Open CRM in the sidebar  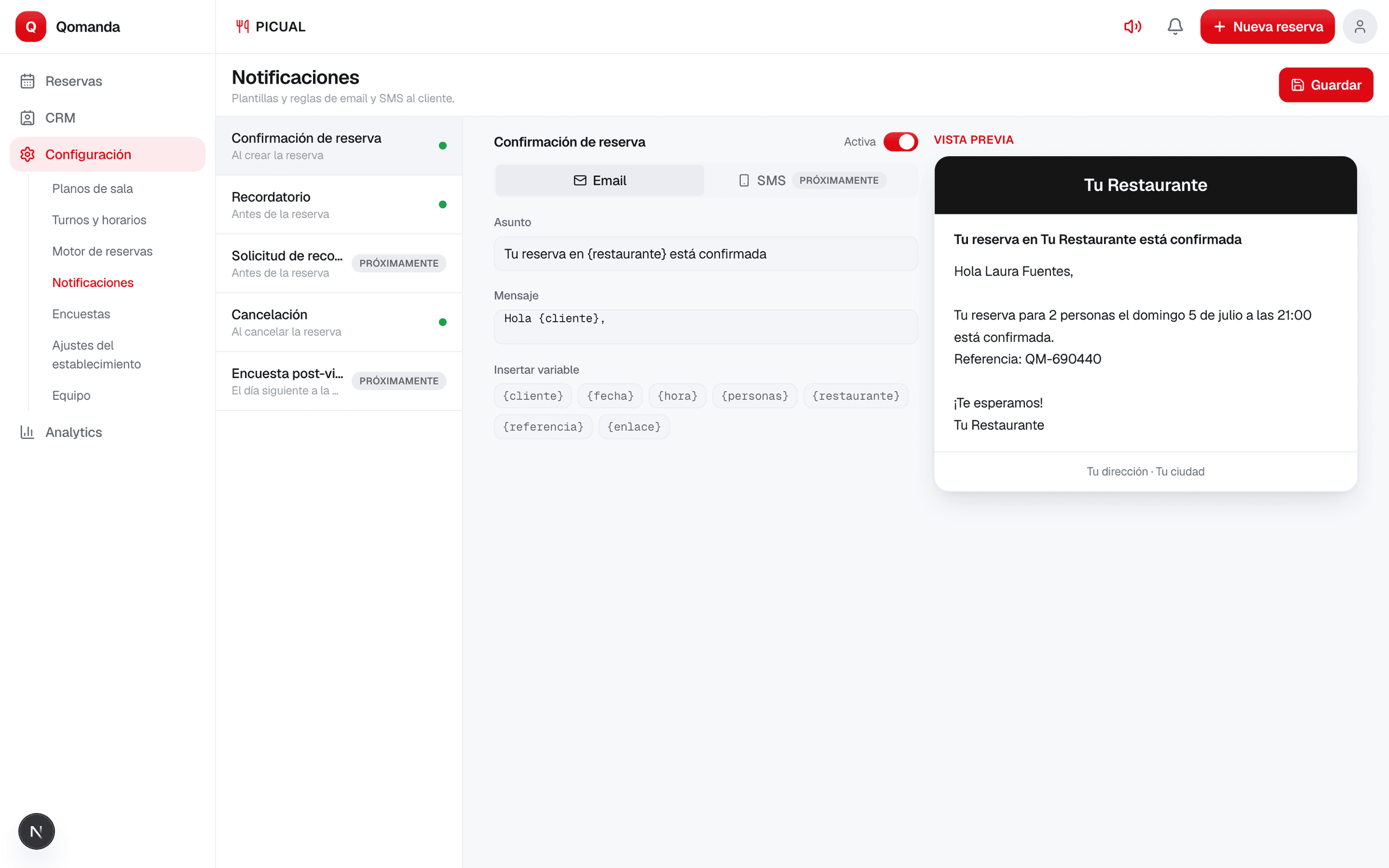click(x=107, y=118)
